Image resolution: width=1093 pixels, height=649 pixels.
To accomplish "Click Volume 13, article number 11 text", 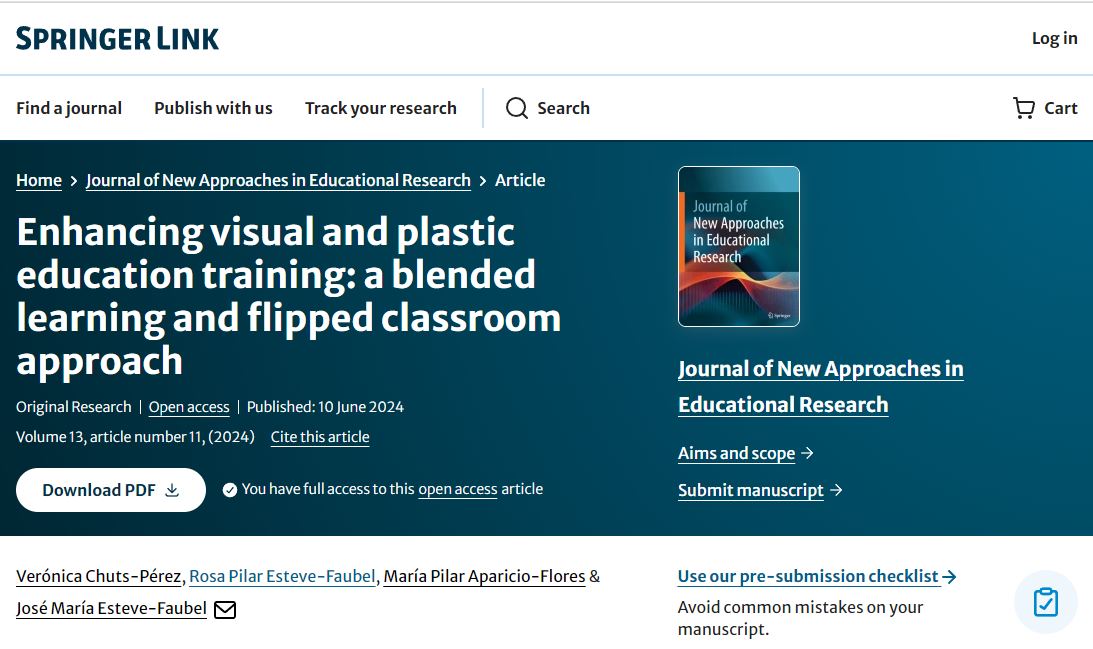I will [x=135, y=437].
